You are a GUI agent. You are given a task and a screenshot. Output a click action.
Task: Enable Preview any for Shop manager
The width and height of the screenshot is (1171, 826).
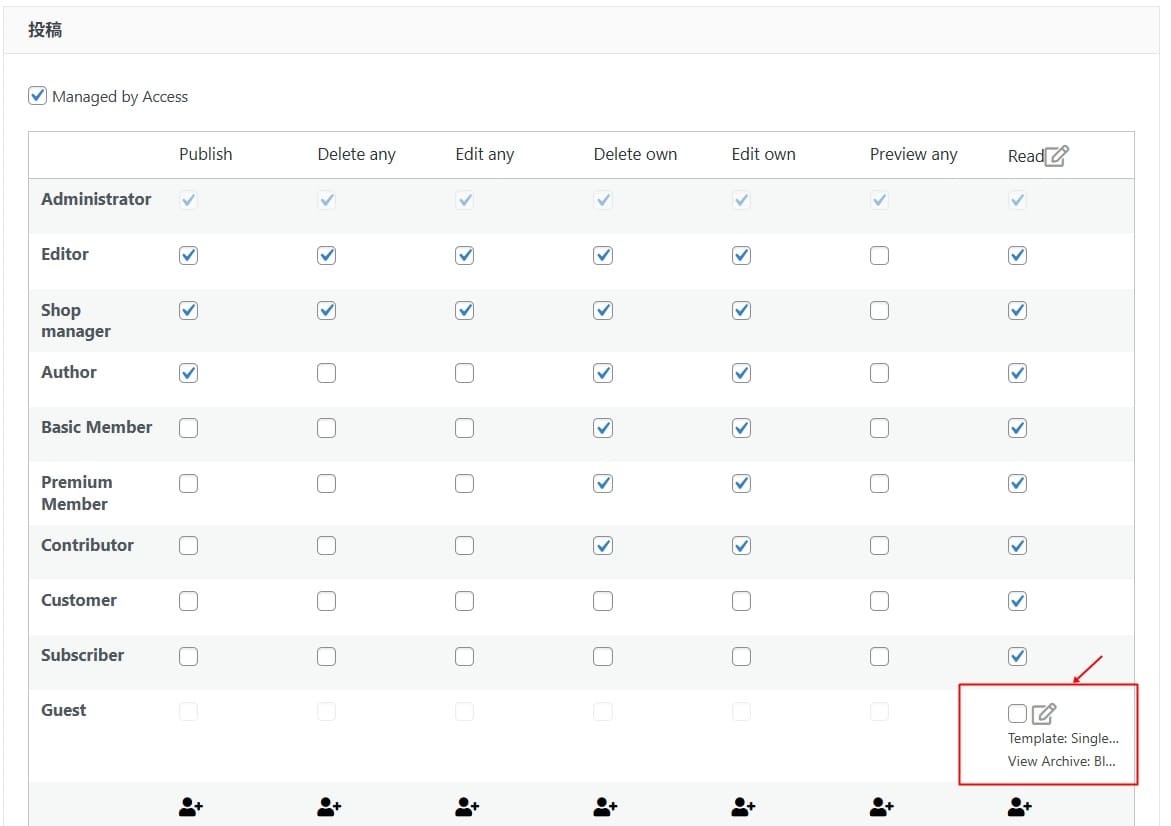(x=879, y=311)
